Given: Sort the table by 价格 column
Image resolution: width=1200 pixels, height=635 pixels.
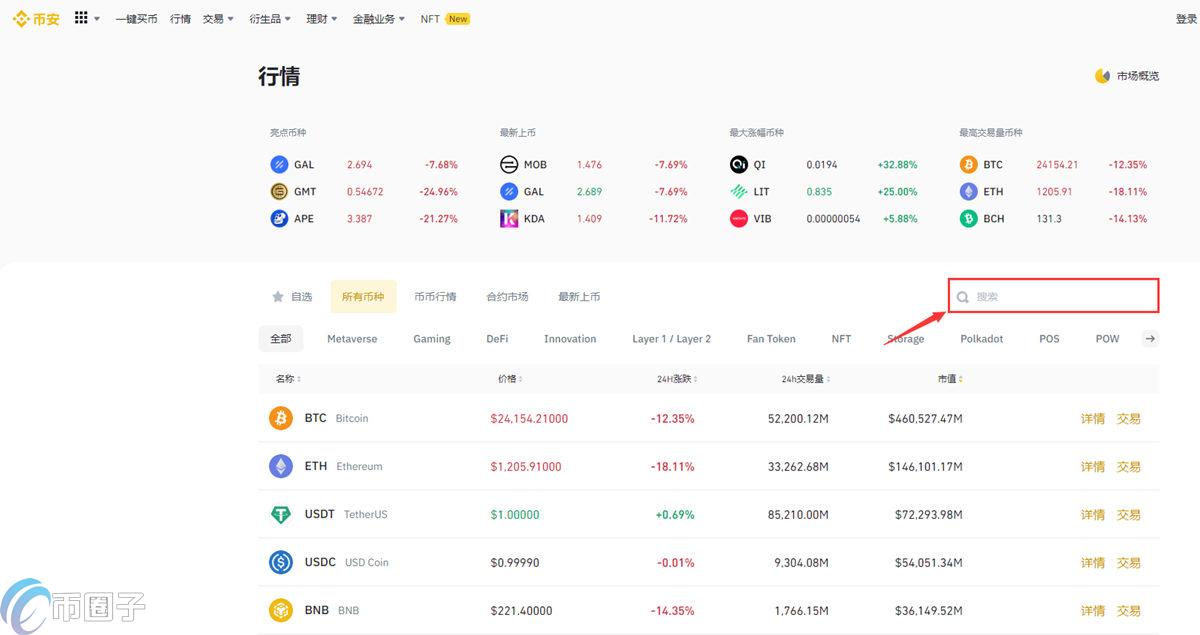Looking at the screenshot, I should tap(510, 379).
